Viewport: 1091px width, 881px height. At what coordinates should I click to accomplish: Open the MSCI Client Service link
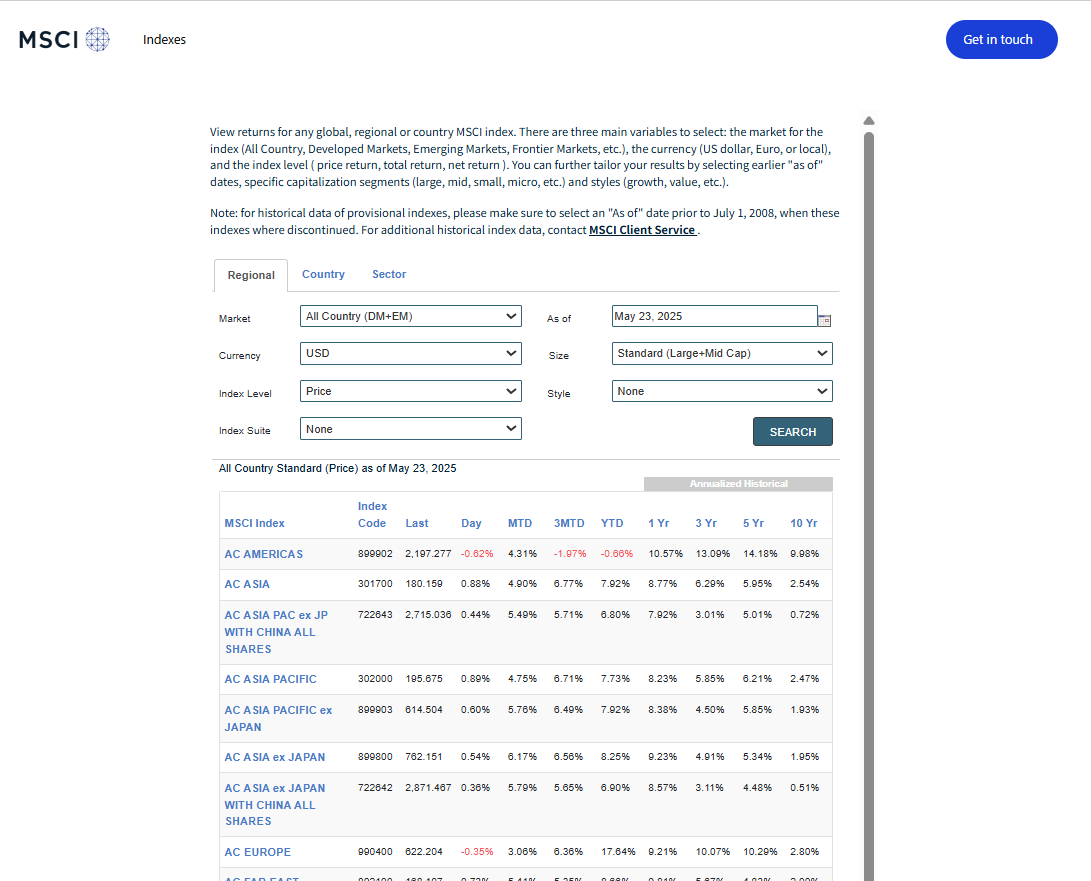point(642,230)
